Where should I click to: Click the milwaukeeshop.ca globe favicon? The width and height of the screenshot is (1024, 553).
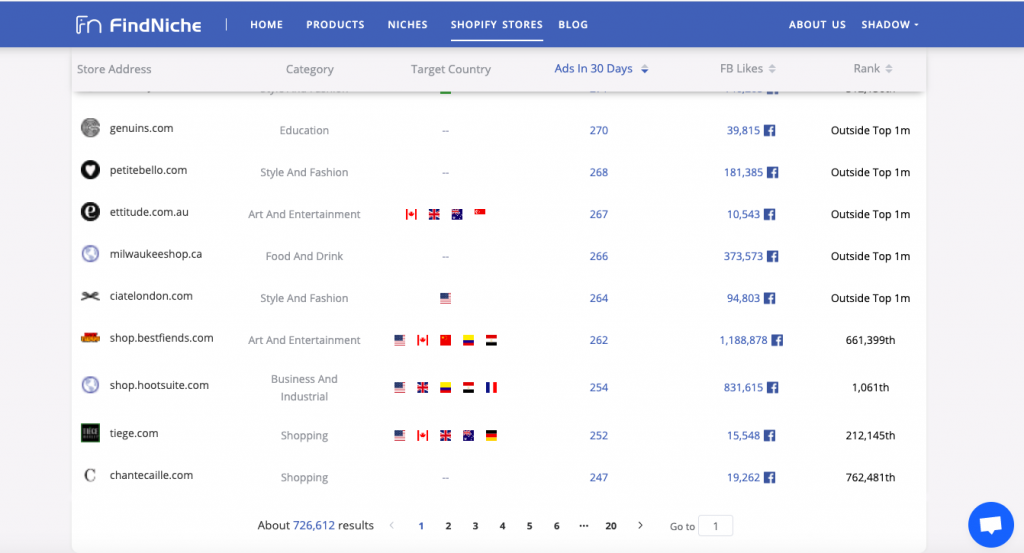90,253
